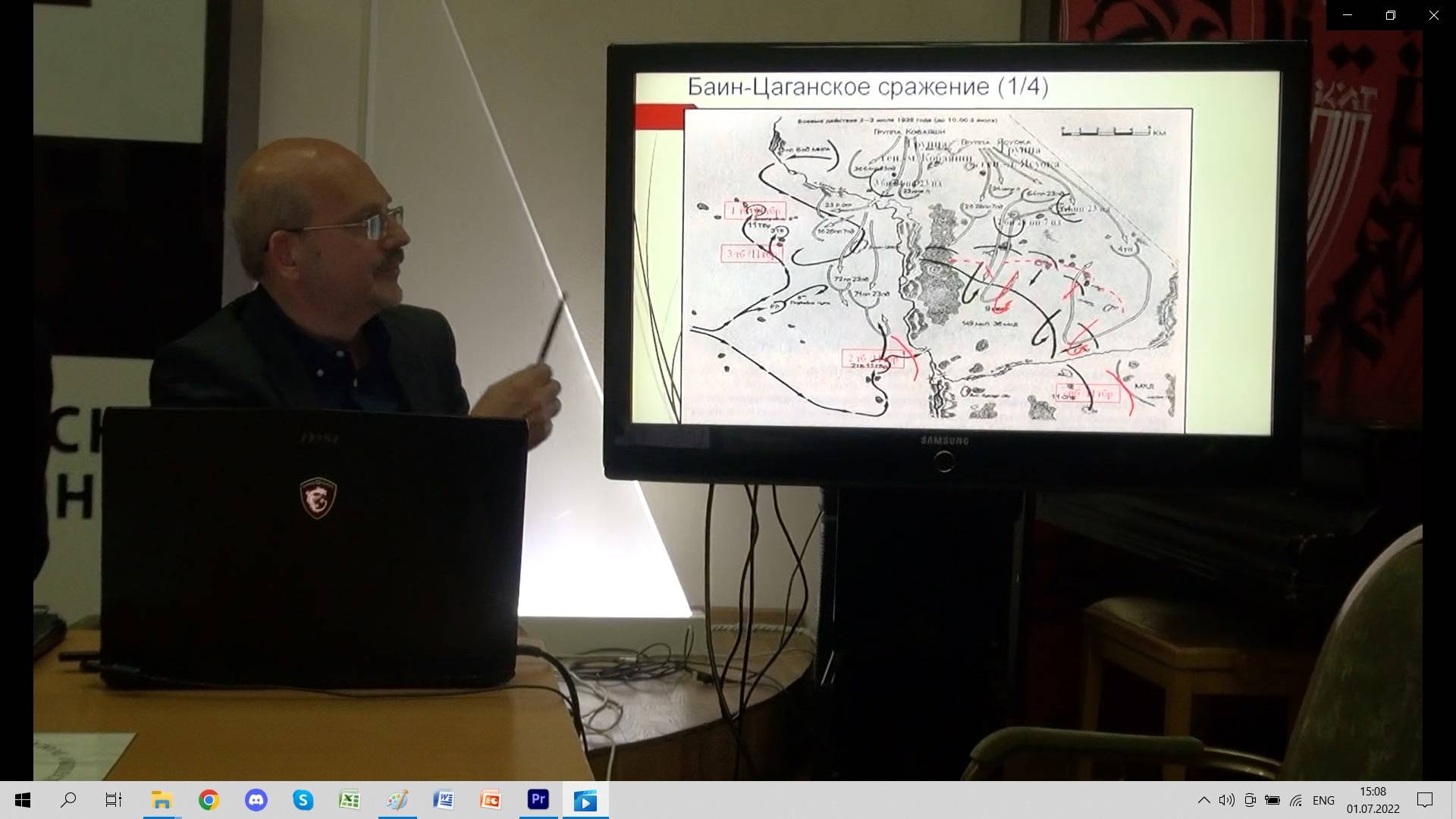The height and width of the screenshot is (819, 1456).
Task: Open File Explorer from taskbar
Action: pyautogui.click(x=162, y=800)
